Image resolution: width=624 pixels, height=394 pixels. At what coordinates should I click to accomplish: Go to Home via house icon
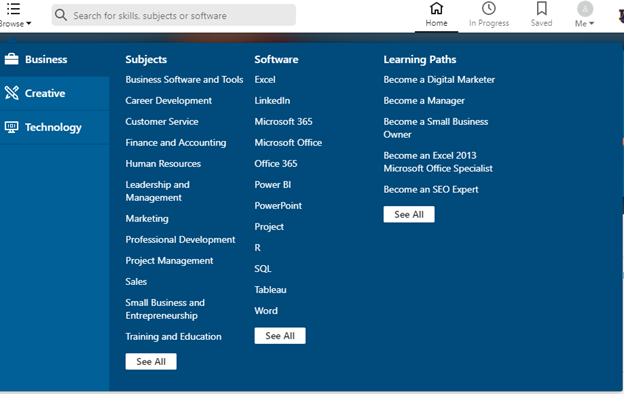436,8
